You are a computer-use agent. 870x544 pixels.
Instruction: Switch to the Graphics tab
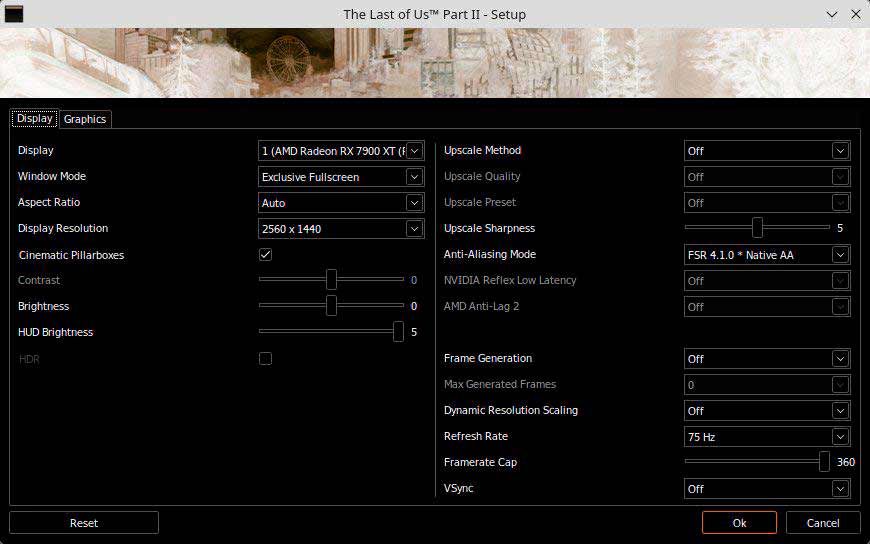[x=85, y=119]
